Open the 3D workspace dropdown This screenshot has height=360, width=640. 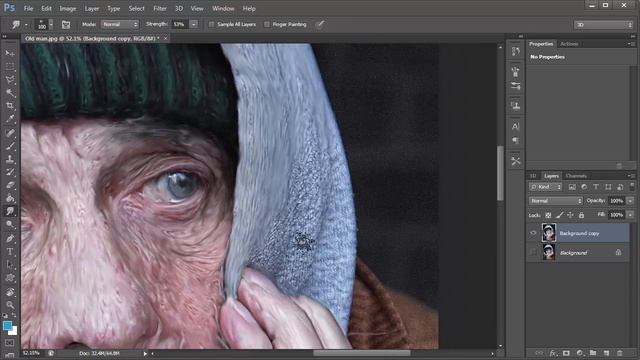coord(603,25)
